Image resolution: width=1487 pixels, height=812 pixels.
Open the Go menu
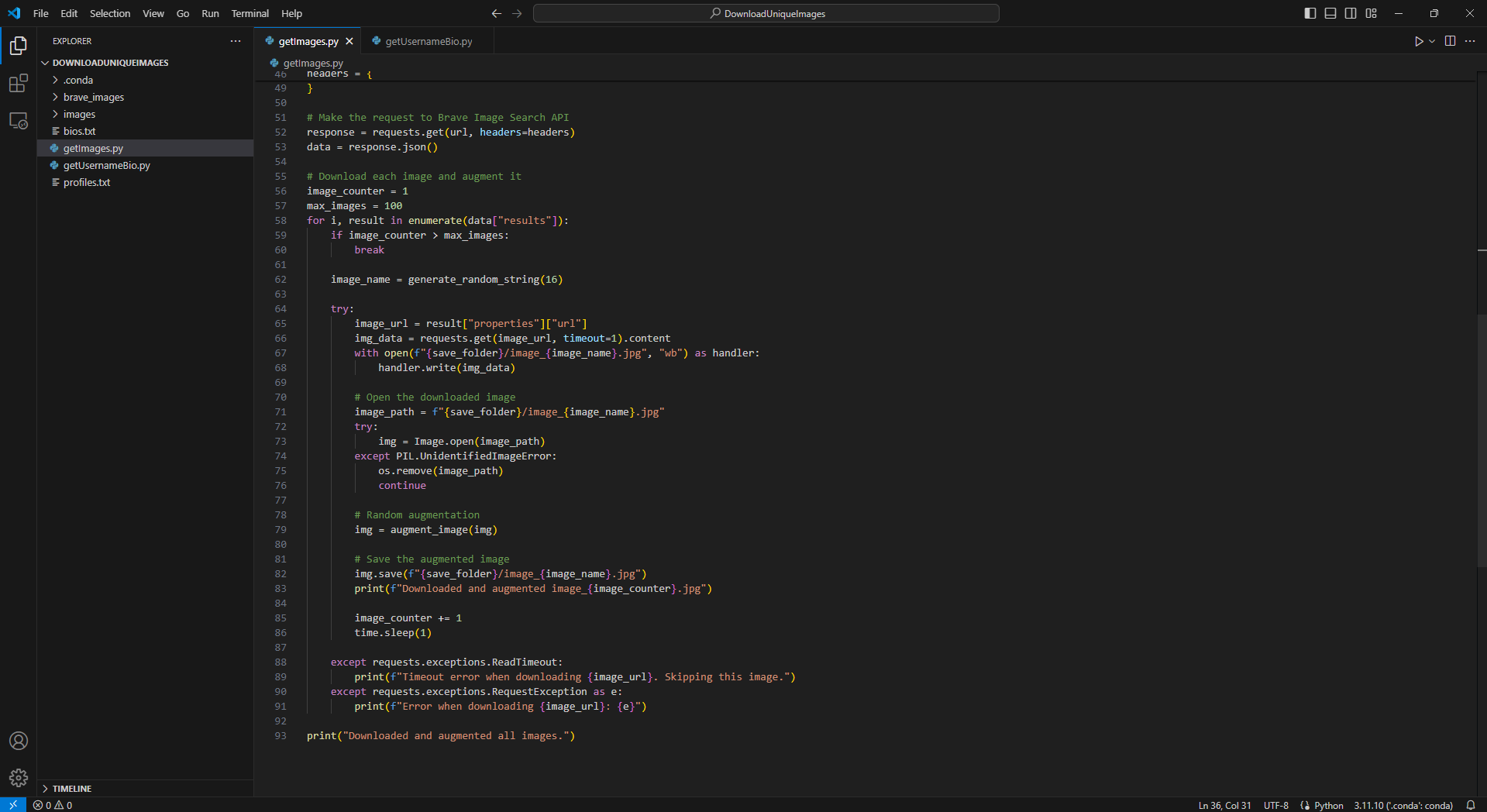(183, 13)
